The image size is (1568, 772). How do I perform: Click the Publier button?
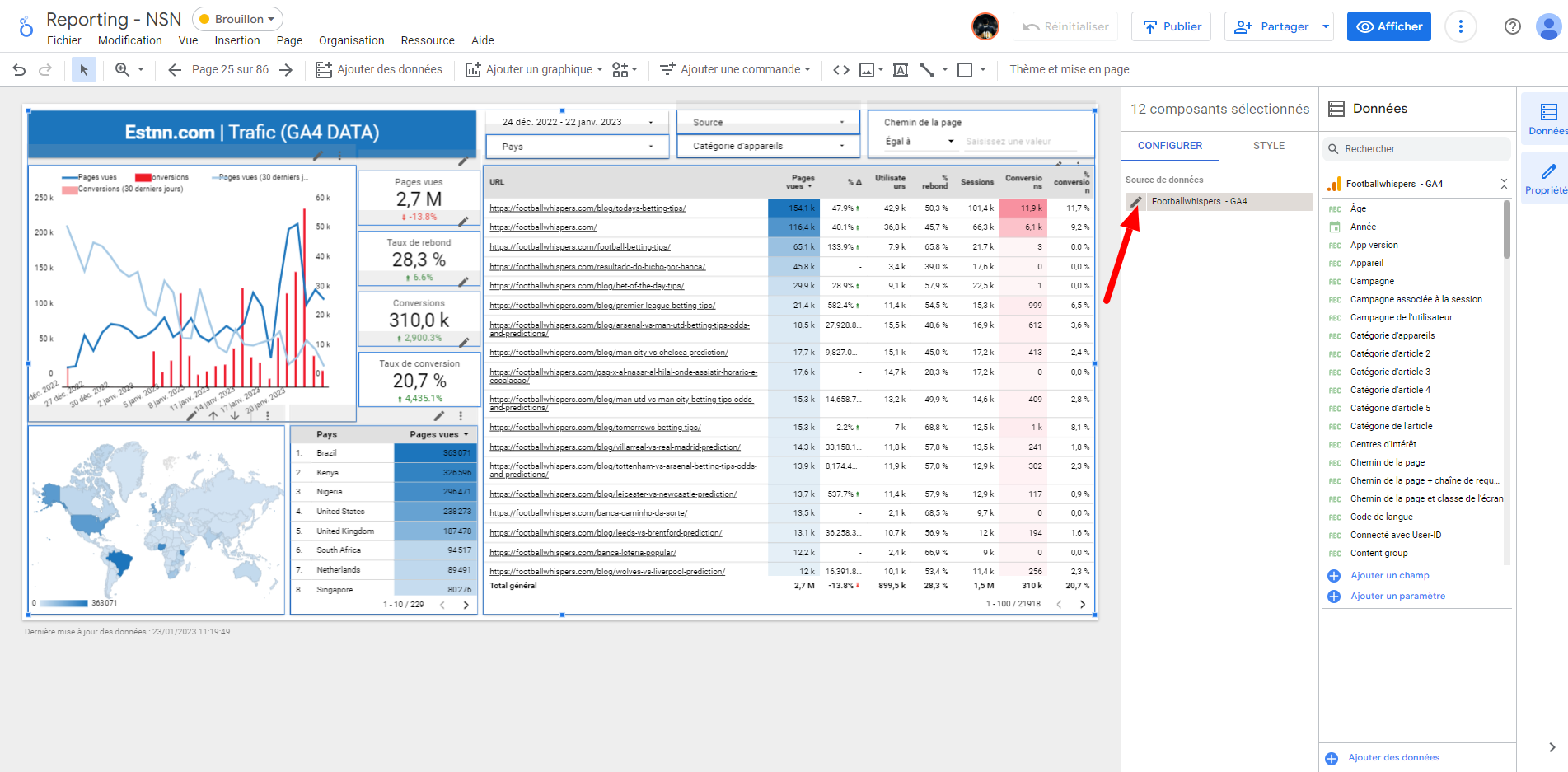[x=1171, y=26]
